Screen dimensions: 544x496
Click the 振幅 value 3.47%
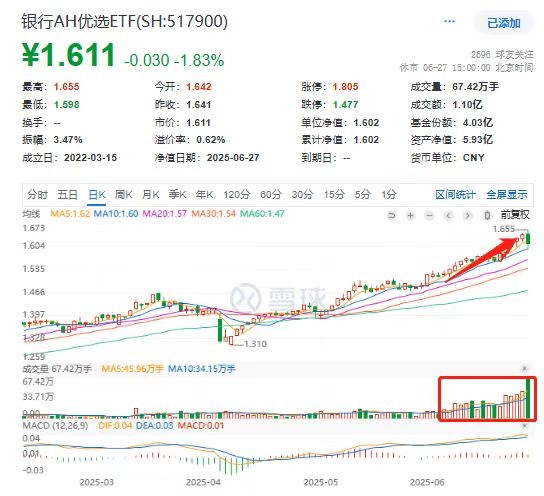[68, 140]
